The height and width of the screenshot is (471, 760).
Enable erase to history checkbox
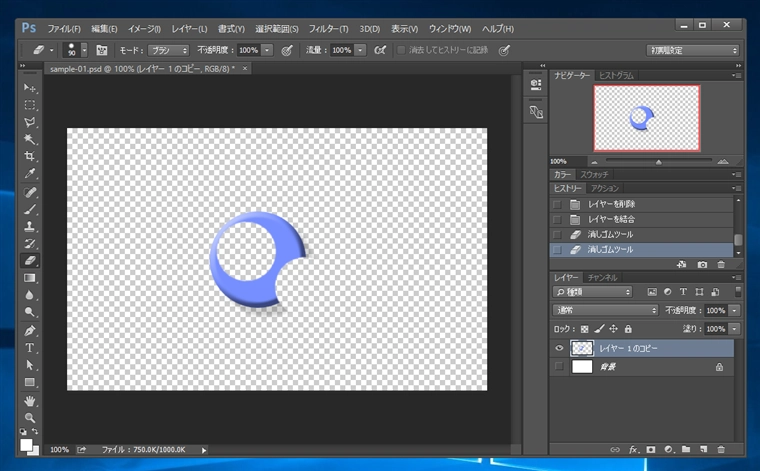tap(401, 50)
